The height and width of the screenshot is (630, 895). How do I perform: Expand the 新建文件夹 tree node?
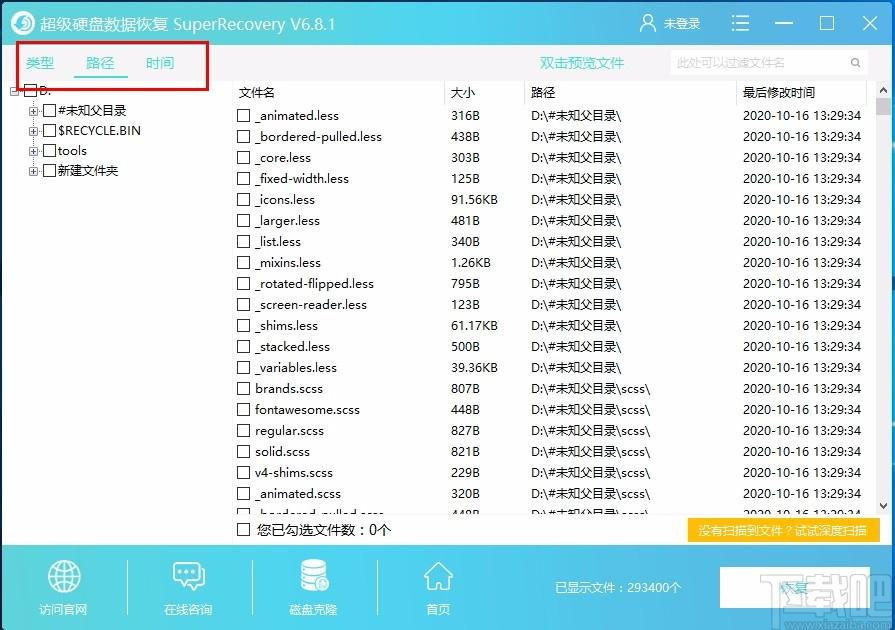[34, 171]
